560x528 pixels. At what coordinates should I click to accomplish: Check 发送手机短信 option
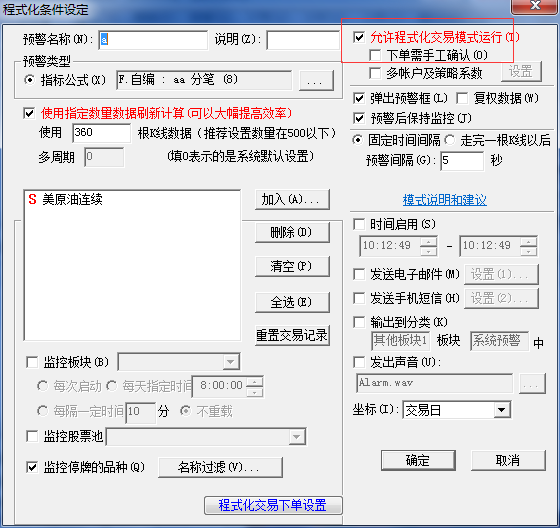[x=359, y=298]
